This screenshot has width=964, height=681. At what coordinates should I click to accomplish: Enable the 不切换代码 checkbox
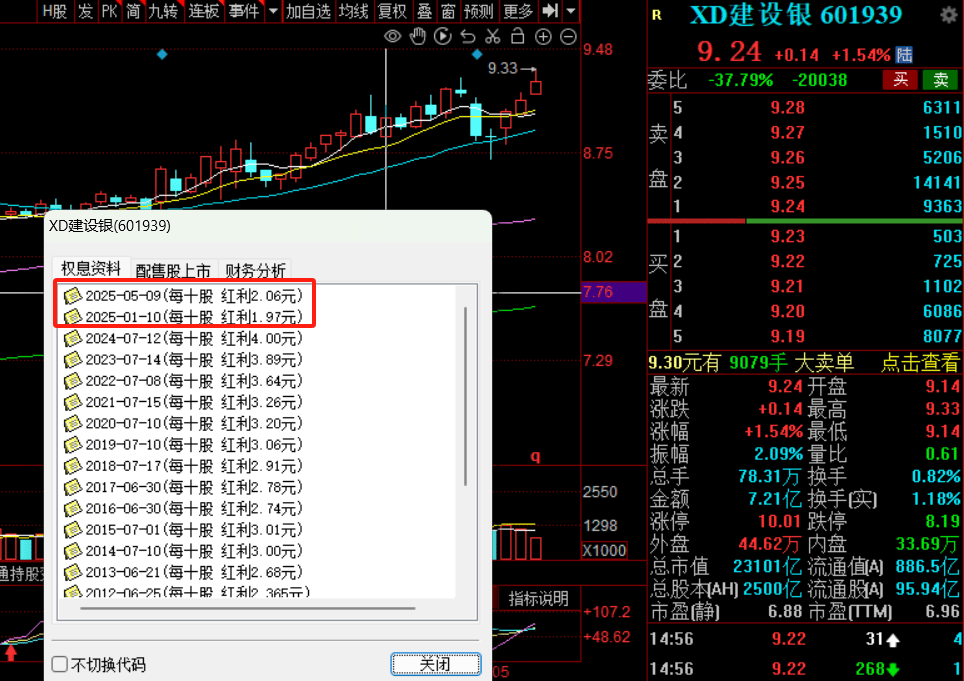(x=60, y=664)
